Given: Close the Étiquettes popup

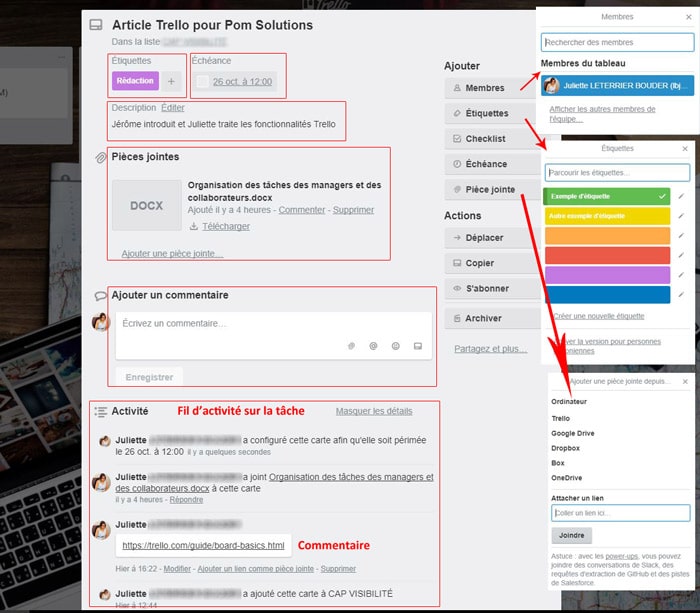Looking at the screenshot, I should click(x=685, y=149).
